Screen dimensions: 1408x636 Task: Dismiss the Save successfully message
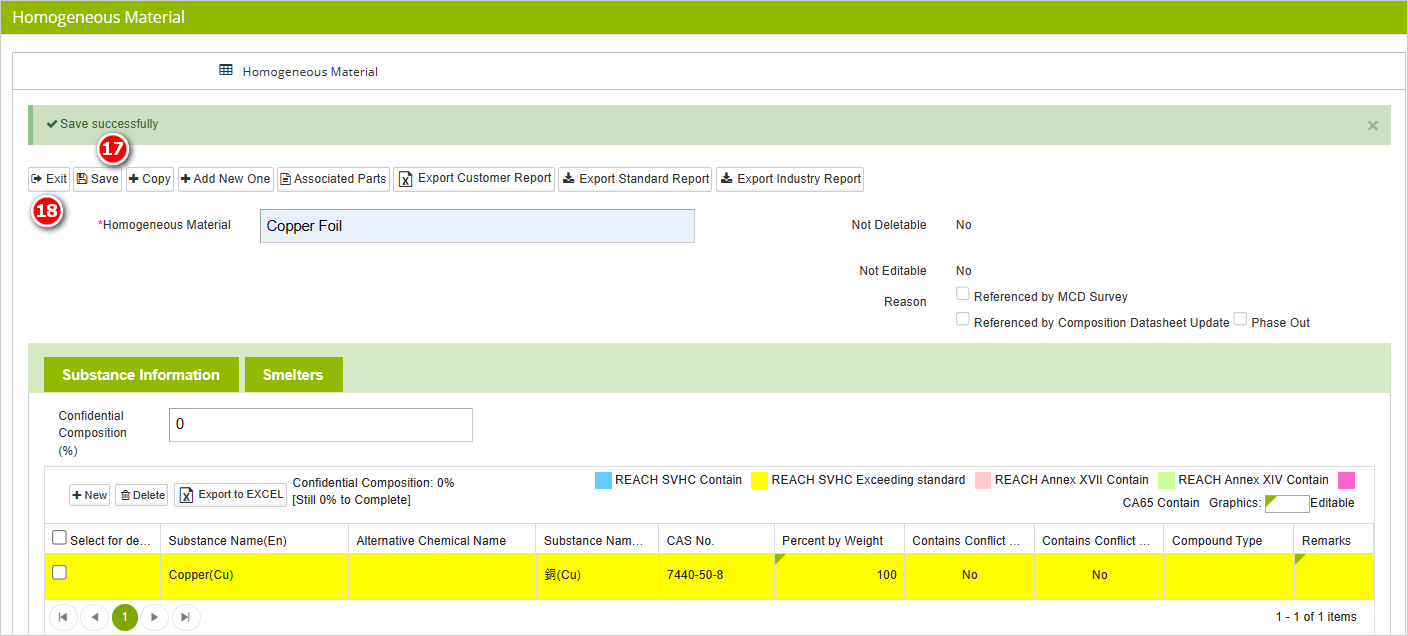[x=1372, y=126]
